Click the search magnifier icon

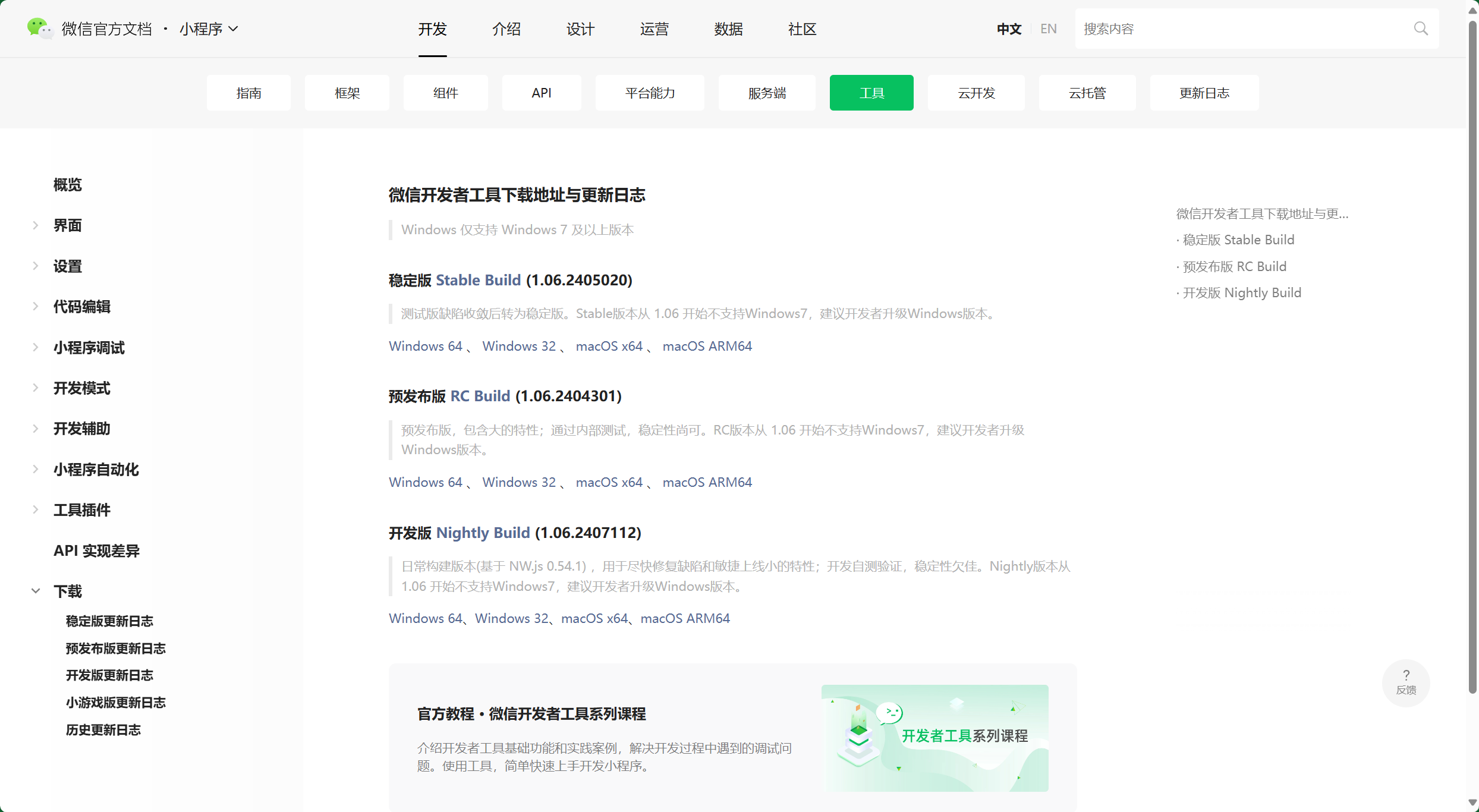(x=1421, y=28)
